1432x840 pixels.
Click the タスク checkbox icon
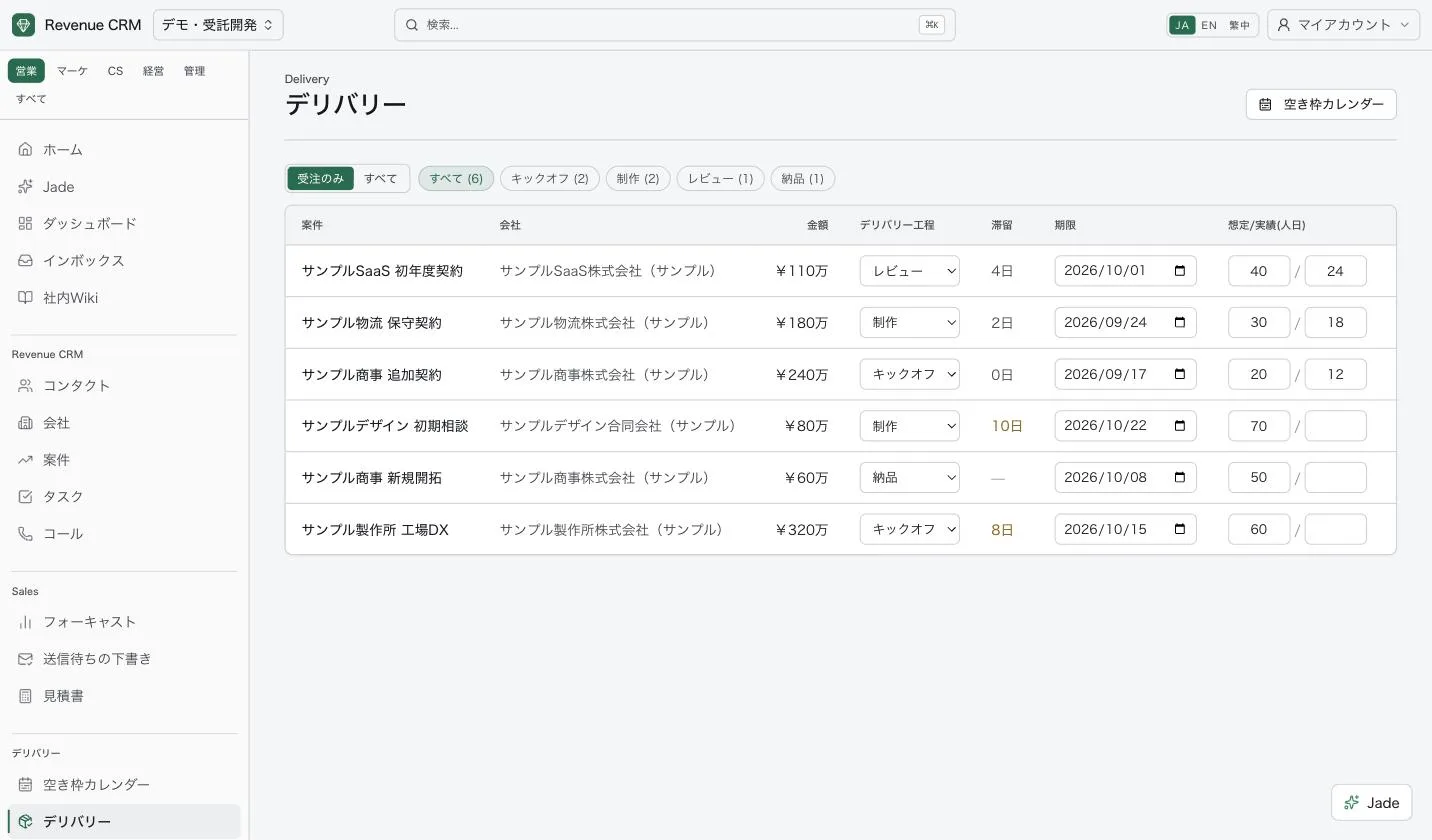click(x=26, y=497)
